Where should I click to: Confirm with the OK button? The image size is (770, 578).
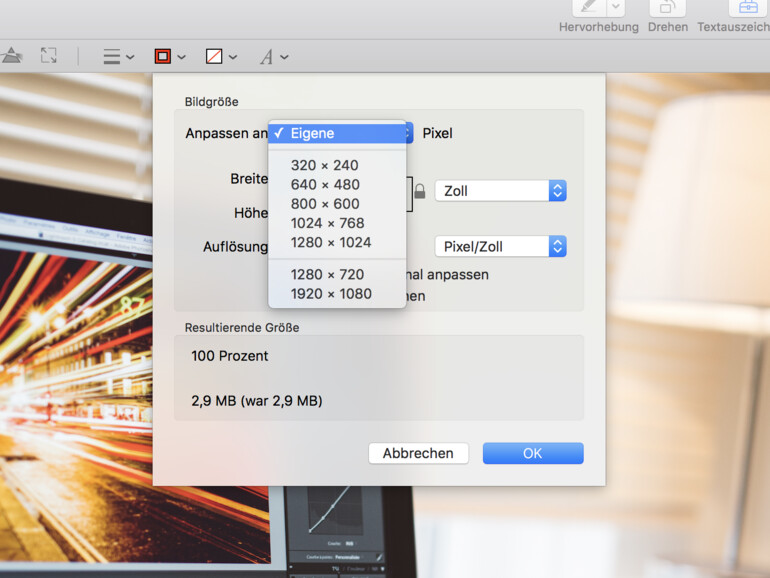pyautogui.click(x=532, y=453)
